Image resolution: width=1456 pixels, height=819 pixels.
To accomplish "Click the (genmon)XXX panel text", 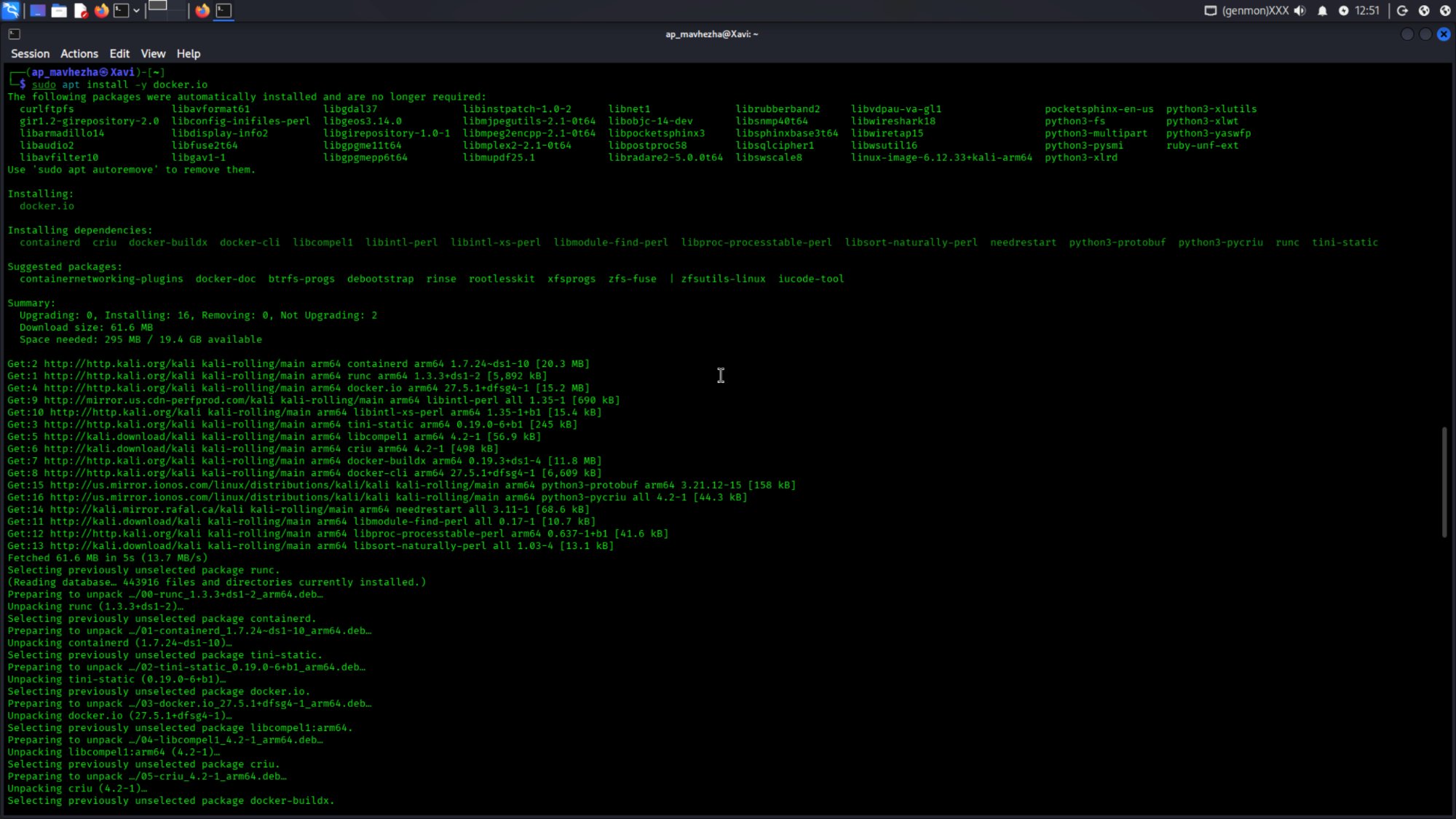I will [x=1256, y=11].
